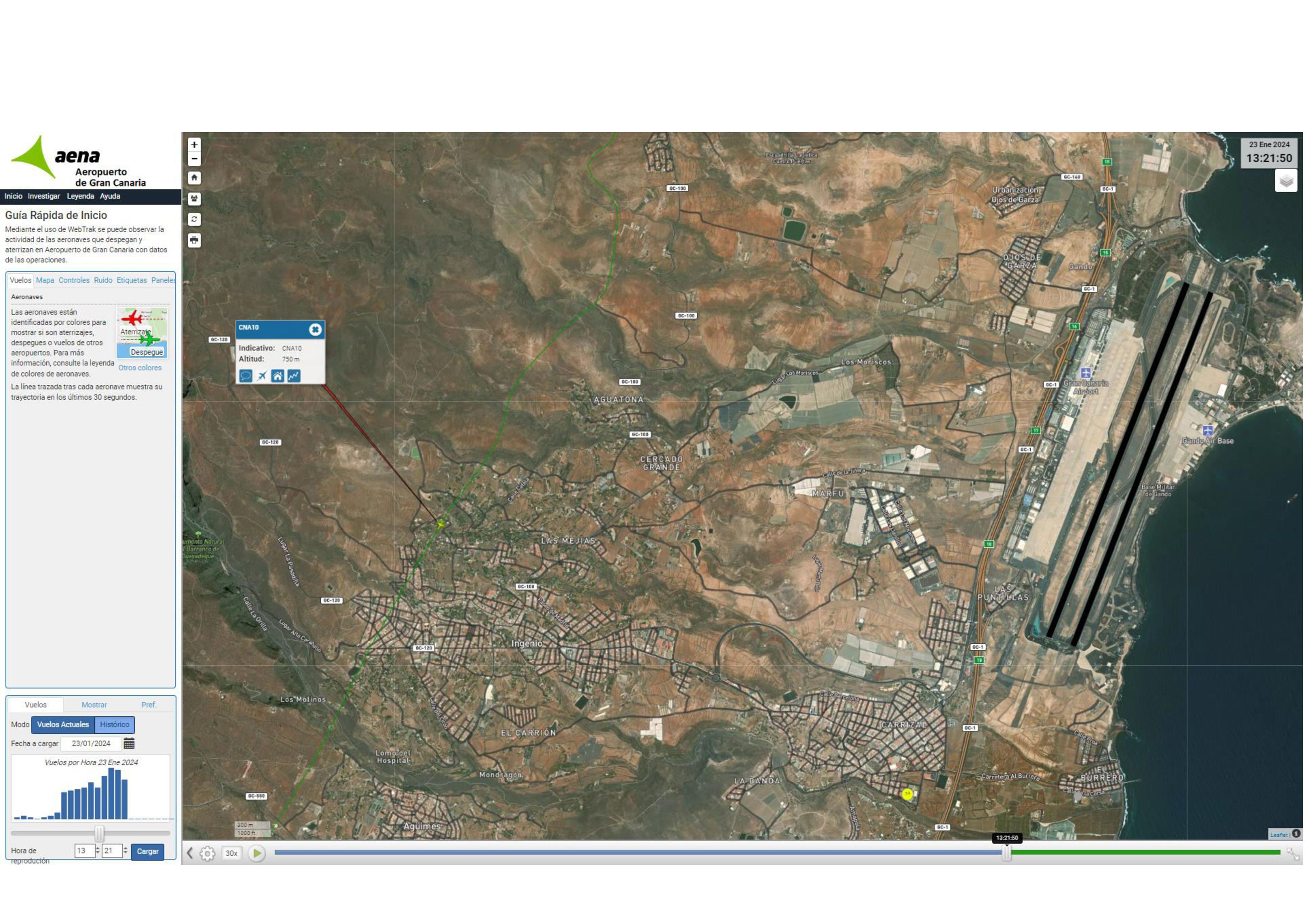
Task: Click the Cargar button
Action: pos(148,852)
